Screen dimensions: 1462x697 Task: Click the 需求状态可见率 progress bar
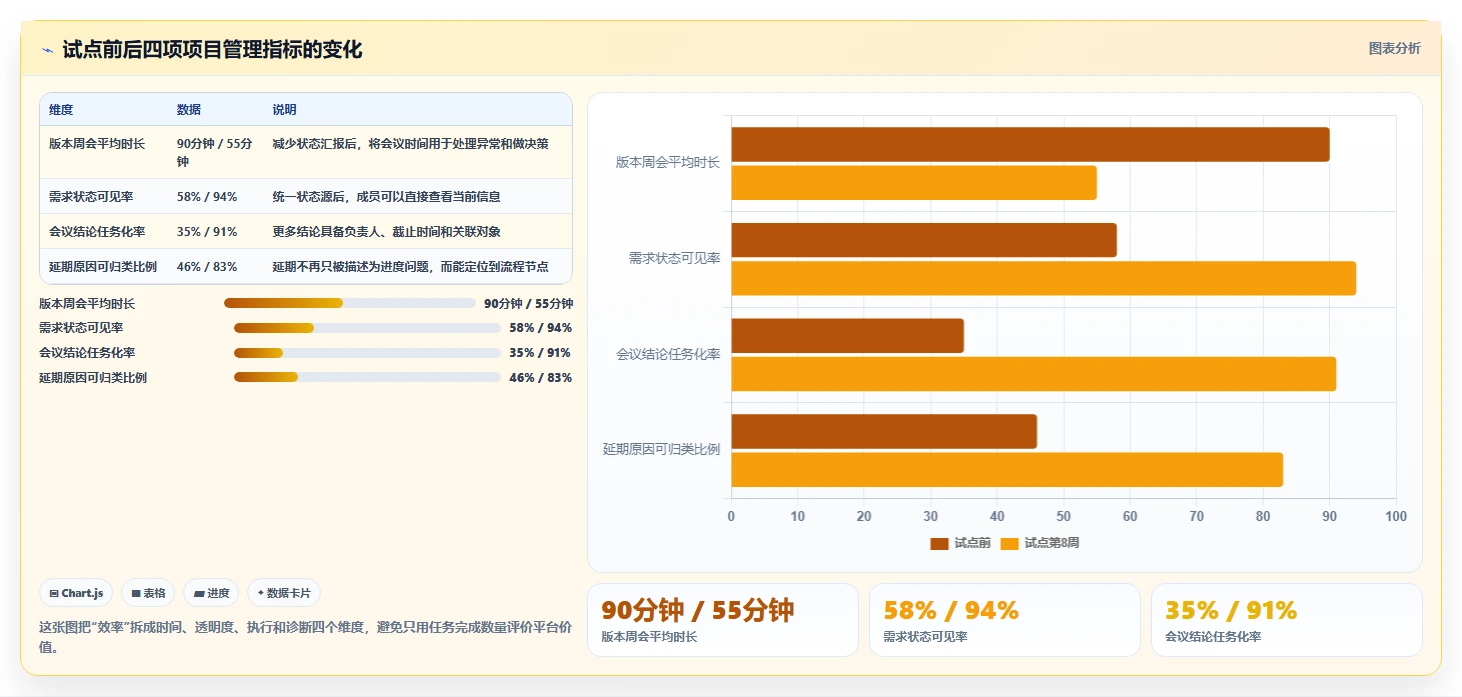pyautogui.click(x=367, y=328)
